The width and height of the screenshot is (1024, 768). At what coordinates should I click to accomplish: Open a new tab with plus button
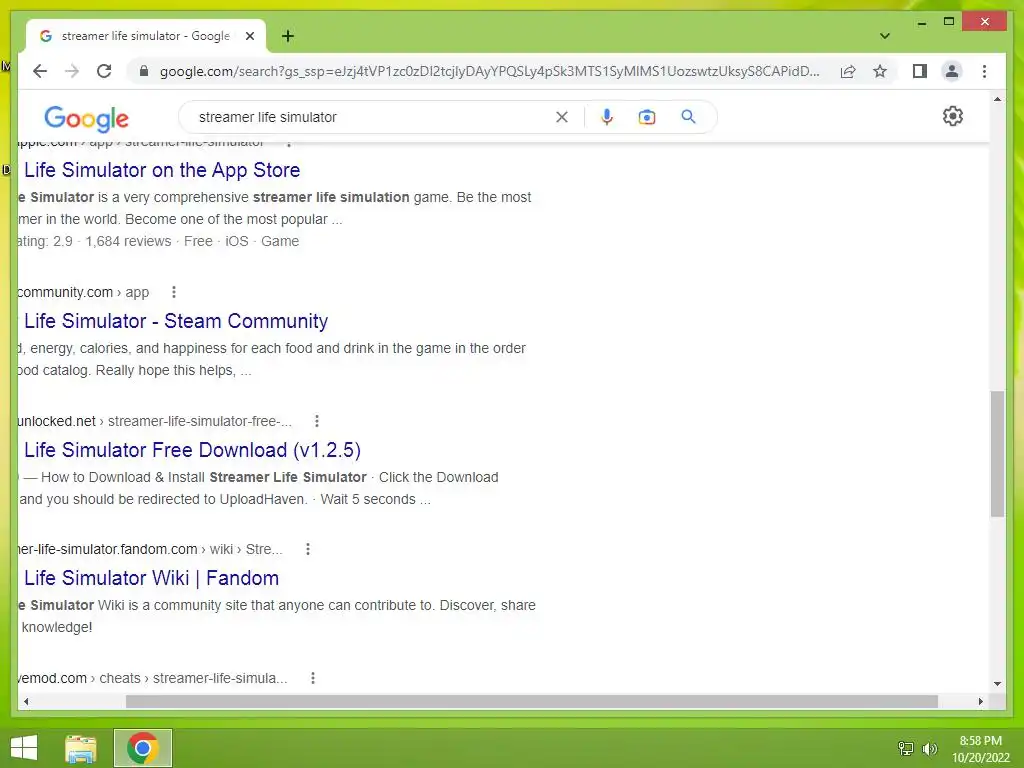[x=288, y=36]
